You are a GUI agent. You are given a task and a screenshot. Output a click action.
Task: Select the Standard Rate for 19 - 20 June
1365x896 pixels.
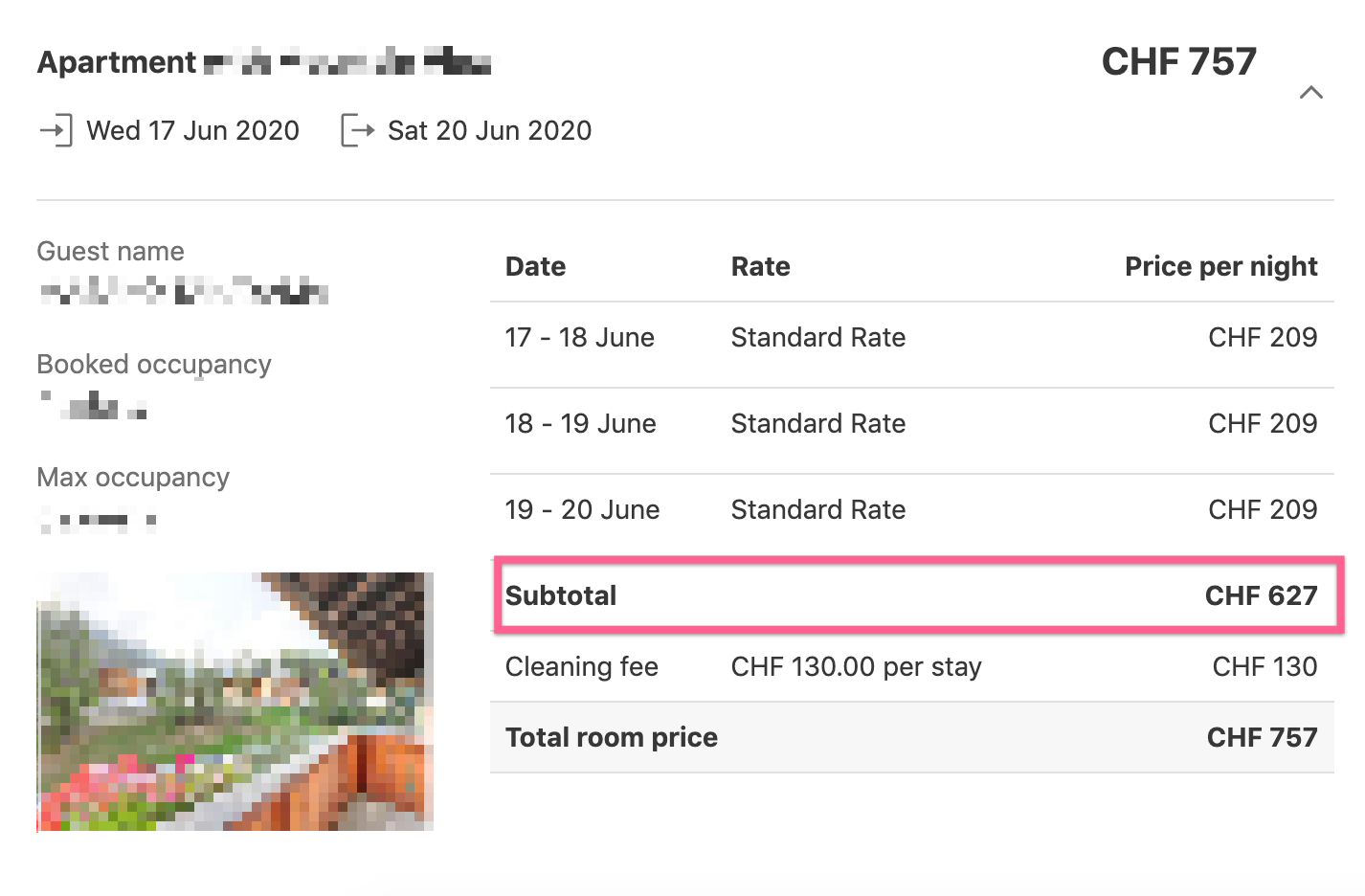pyautogui.click(x=817, y=509)
